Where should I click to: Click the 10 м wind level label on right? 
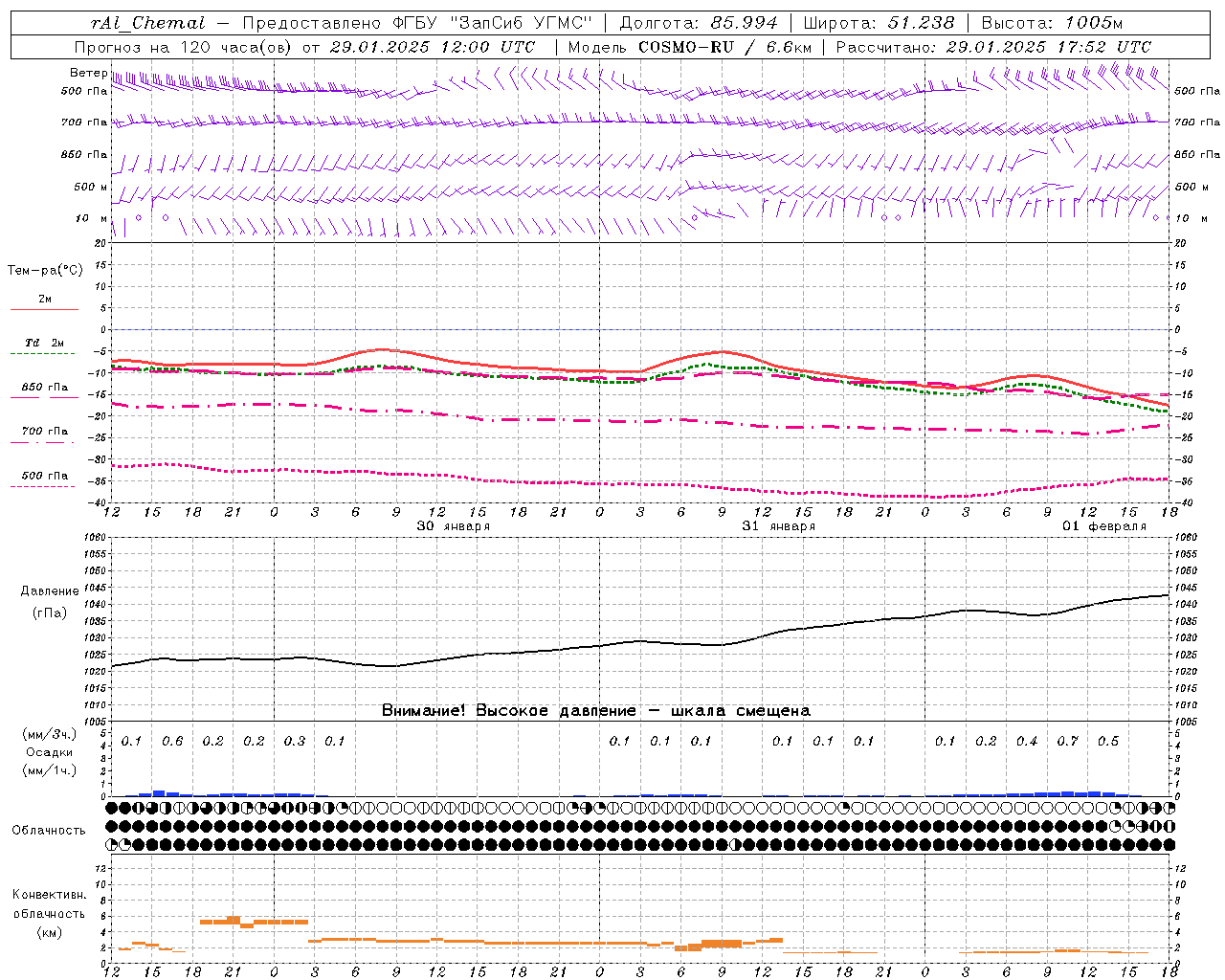pos(1192,218)
